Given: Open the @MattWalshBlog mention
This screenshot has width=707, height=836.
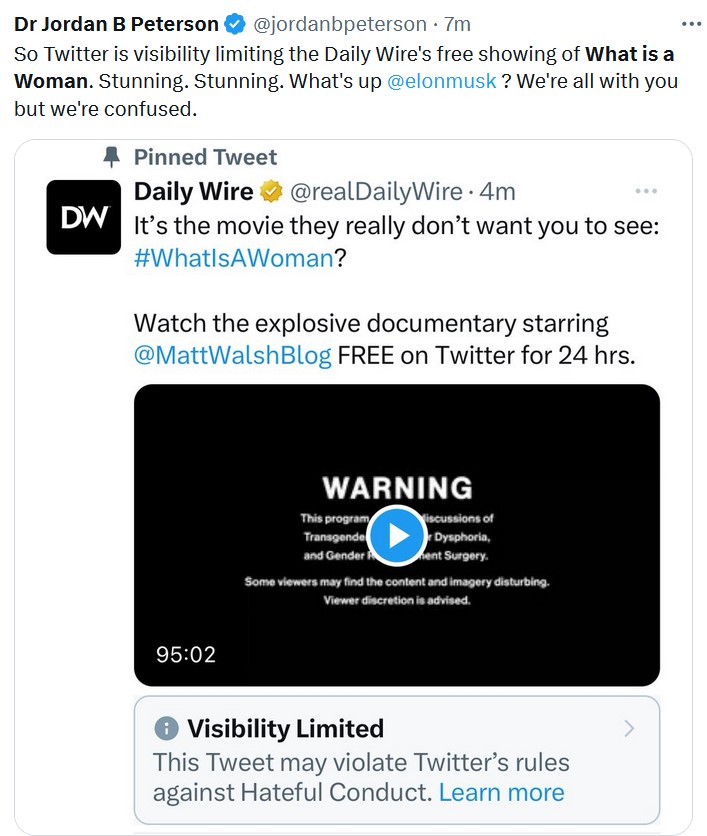Looking at the screenshot, I should (x=232, y=355).
